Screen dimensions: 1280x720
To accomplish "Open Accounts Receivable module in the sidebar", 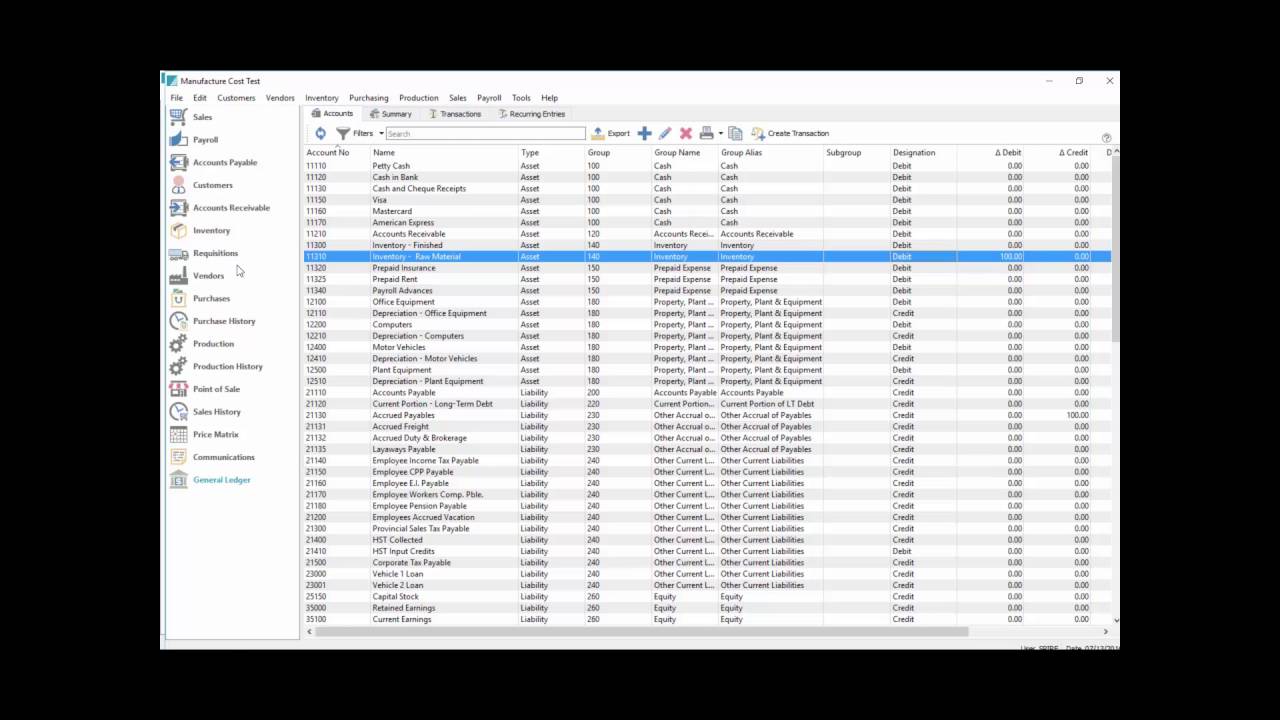I will (x=231, y=208).
